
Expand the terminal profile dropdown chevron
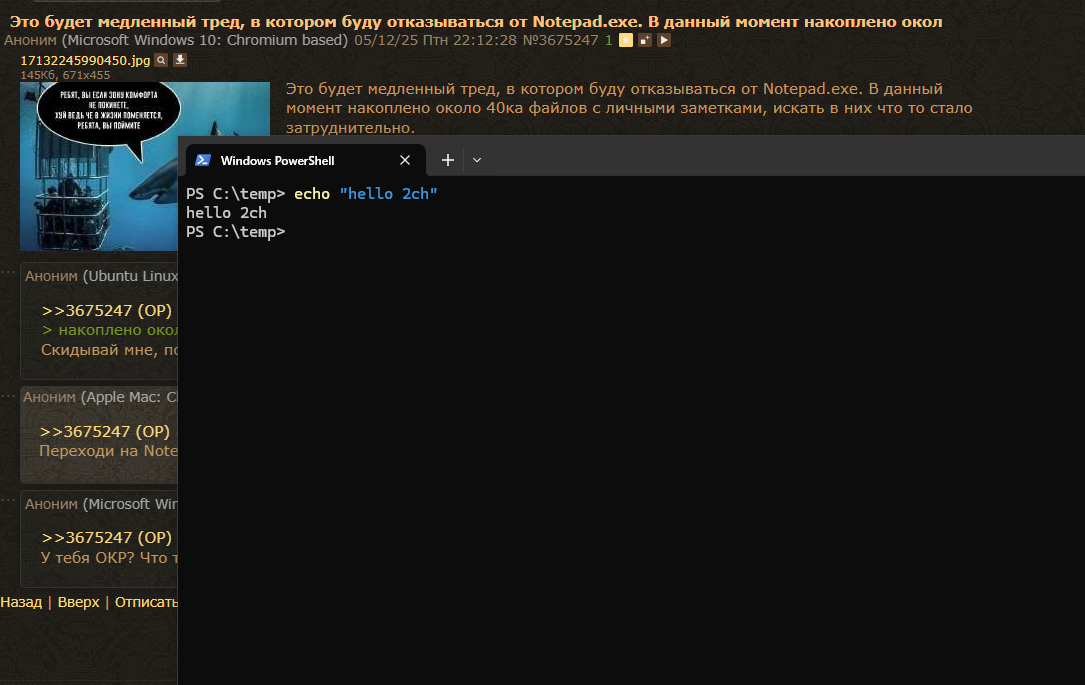[477, 160]
